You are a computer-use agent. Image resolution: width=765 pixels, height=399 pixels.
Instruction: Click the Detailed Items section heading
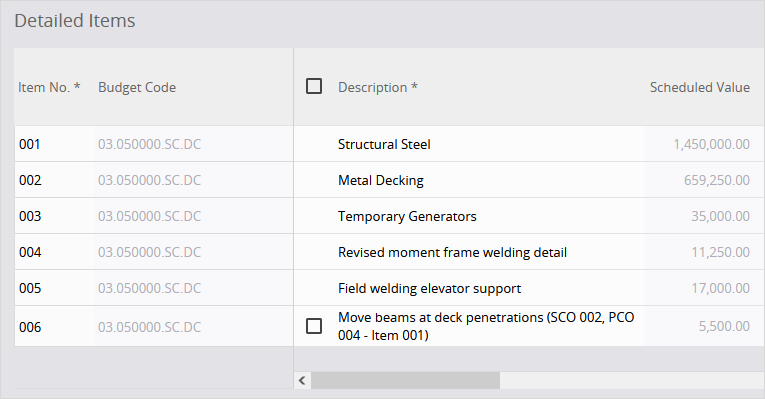[75, 21]
